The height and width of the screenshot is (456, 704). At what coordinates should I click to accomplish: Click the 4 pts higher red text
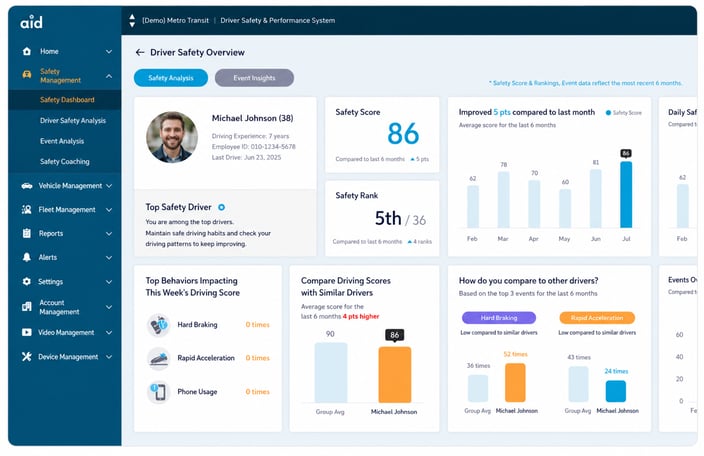click(x=361, y=316)
